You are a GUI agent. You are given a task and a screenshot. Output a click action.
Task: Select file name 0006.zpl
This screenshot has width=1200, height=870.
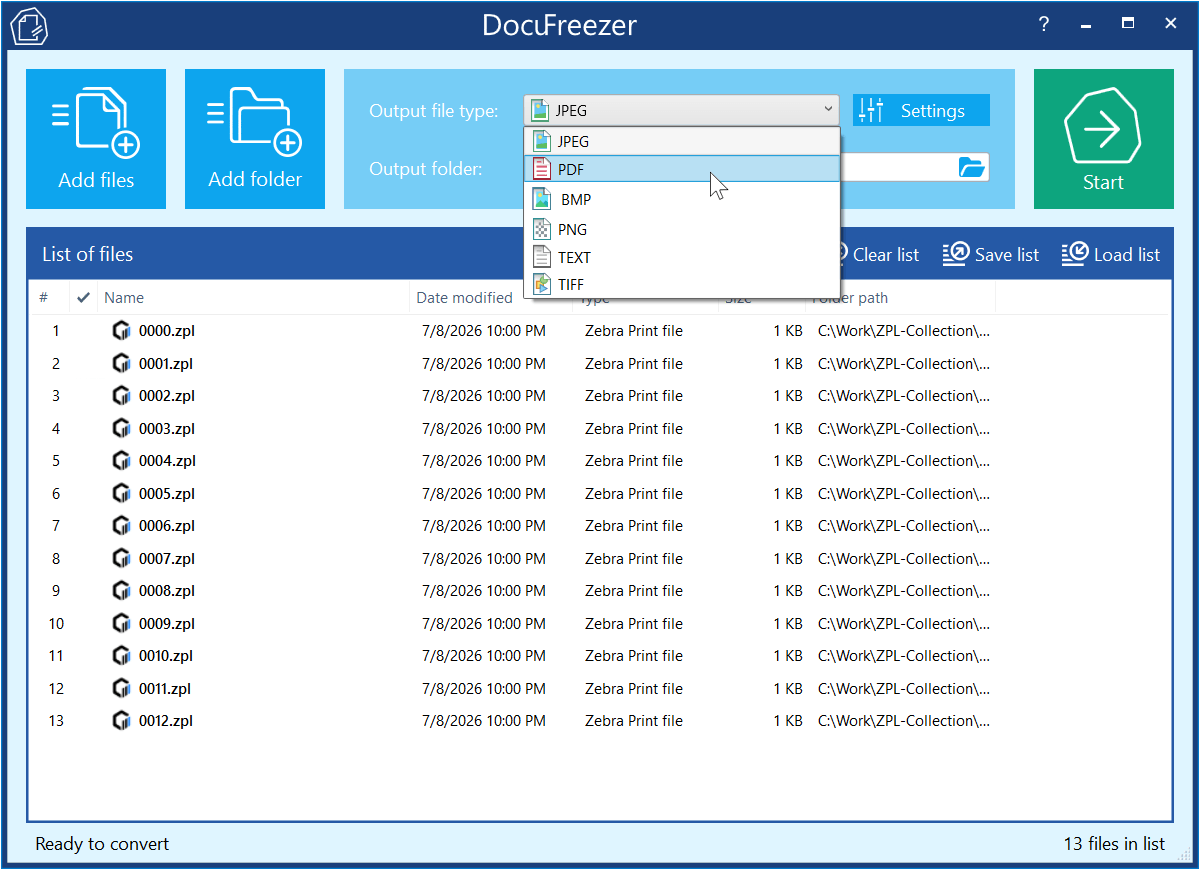coord(167,526)
